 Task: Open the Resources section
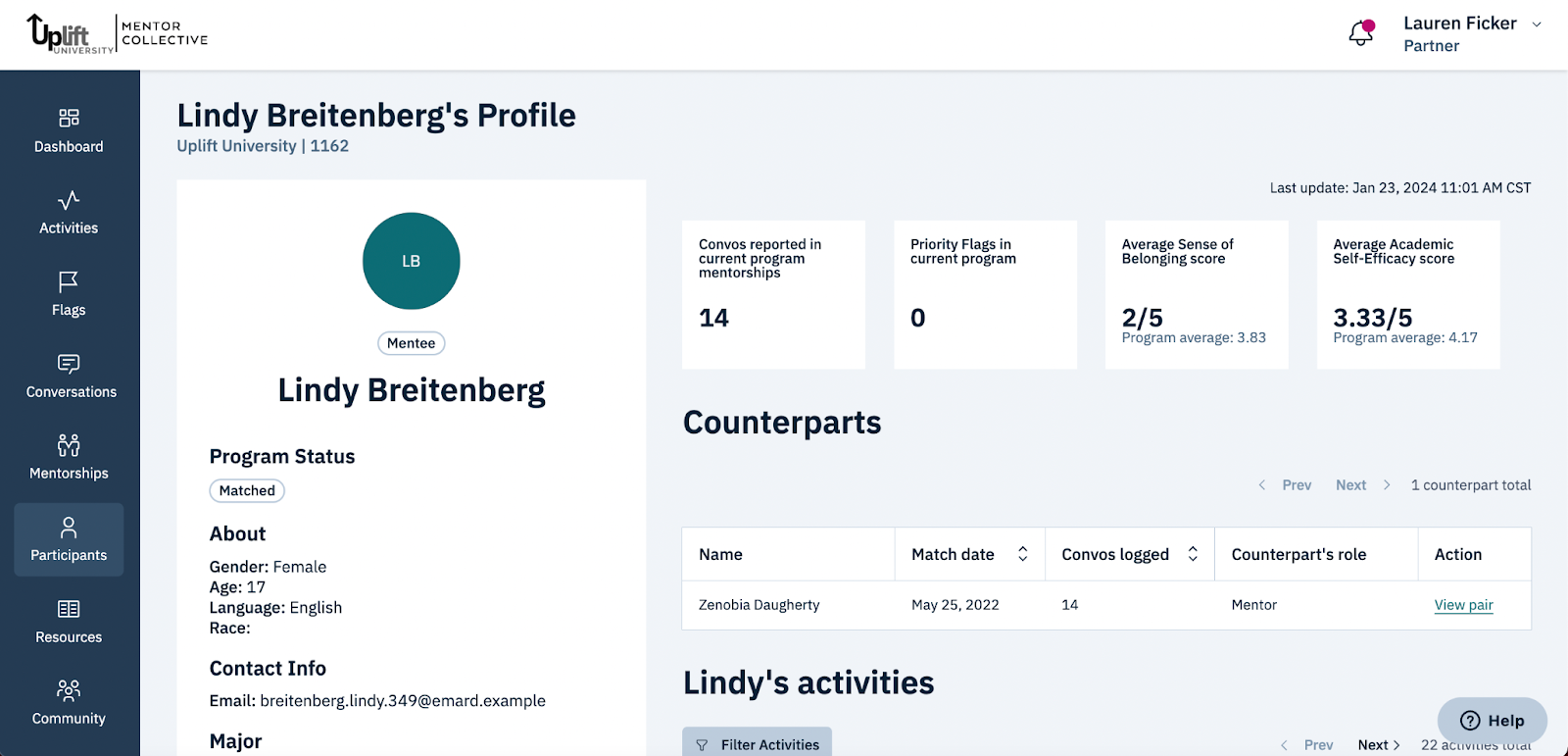click(68, 621)
